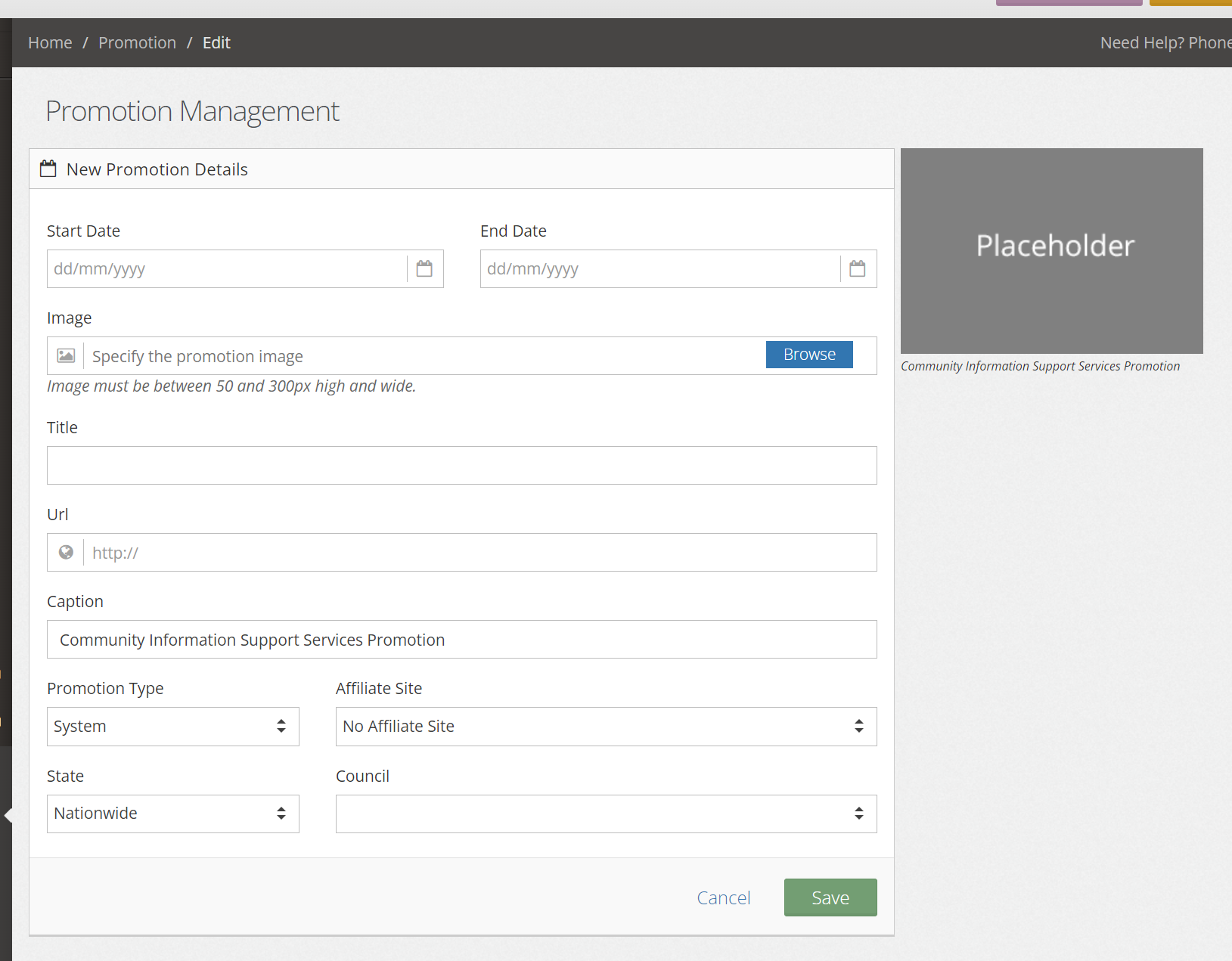The width and height of the screenshot is (1232, 961).
Task: Click the New Promotion Details panel title
Action: tap(157, 169)
